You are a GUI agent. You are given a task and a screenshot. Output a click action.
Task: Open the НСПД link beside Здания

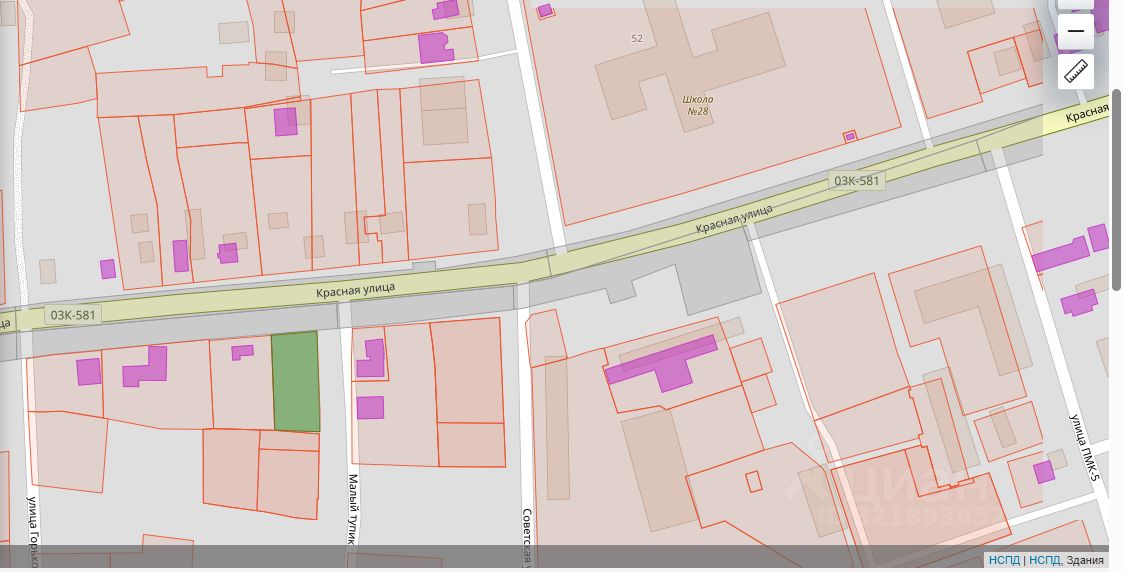(1045, 561)
